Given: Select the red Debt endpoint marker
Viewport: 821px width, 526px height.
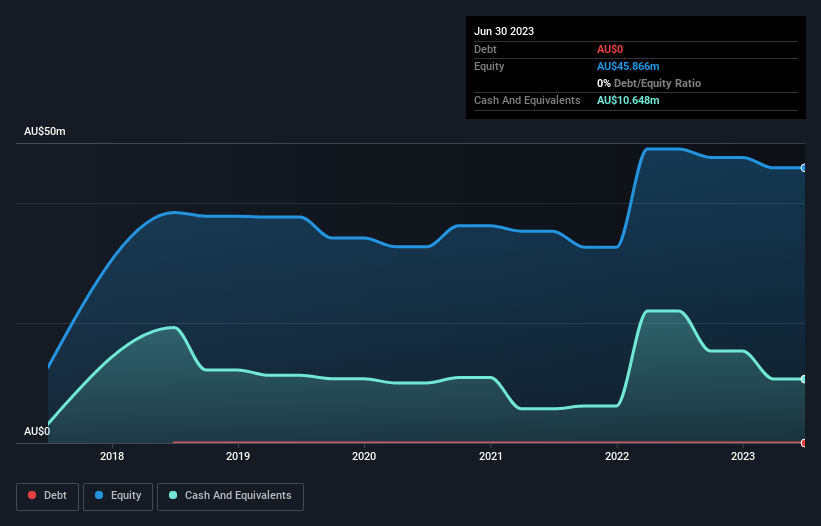Looking at the screenshot, I should click(x=804, y=443).
